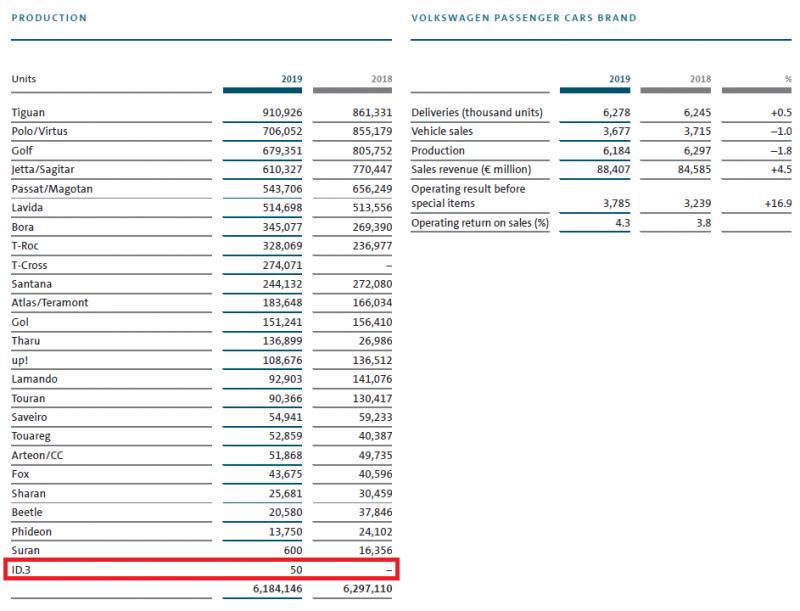
Task: Click the Golf row label
Action: (x=22, y=151)
